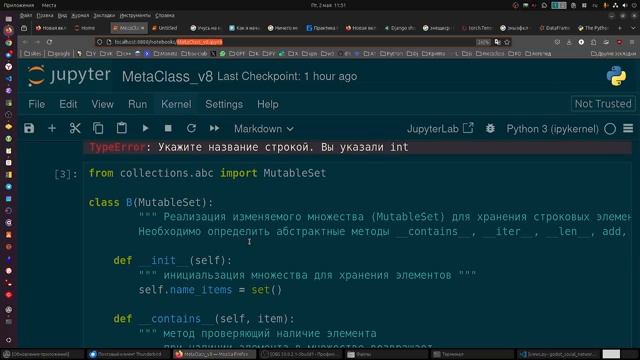
Task: Insert a new cell with the plus icon
Action: pyautogui.click(x=52, y=129)
